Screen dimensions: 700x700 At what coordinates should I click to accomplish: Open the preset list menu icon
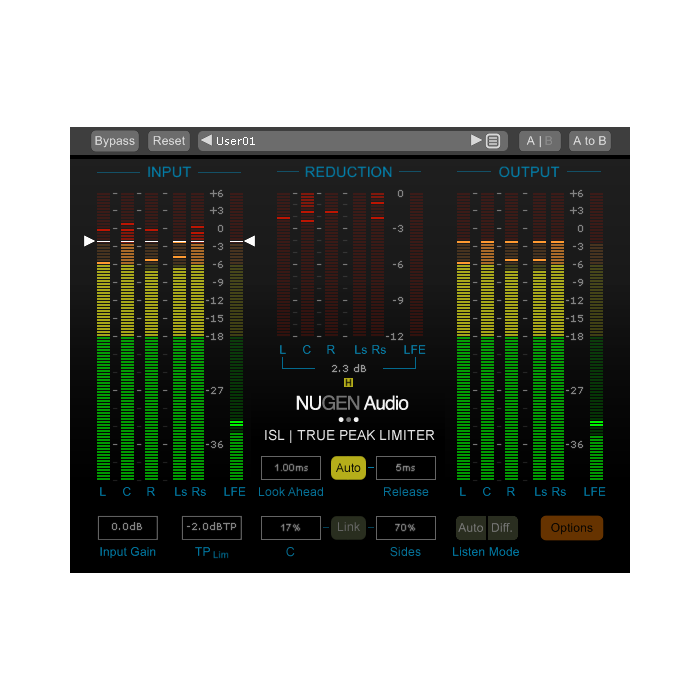pyautogui.click(x=493, y=141)
